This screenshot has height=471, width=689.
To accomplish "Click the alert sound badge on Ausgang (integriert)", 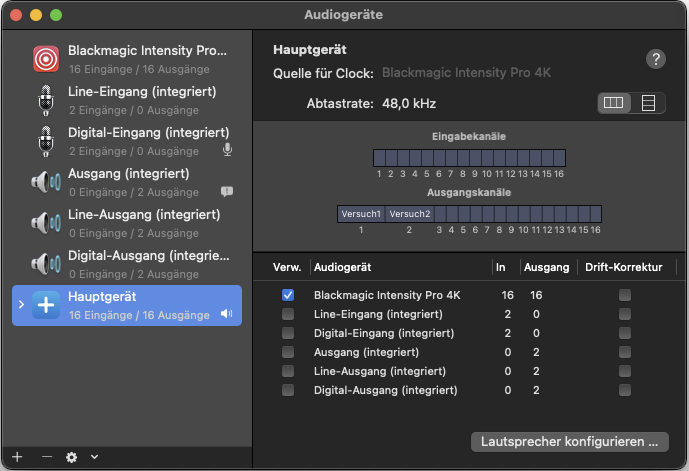I will coord(227,192).
